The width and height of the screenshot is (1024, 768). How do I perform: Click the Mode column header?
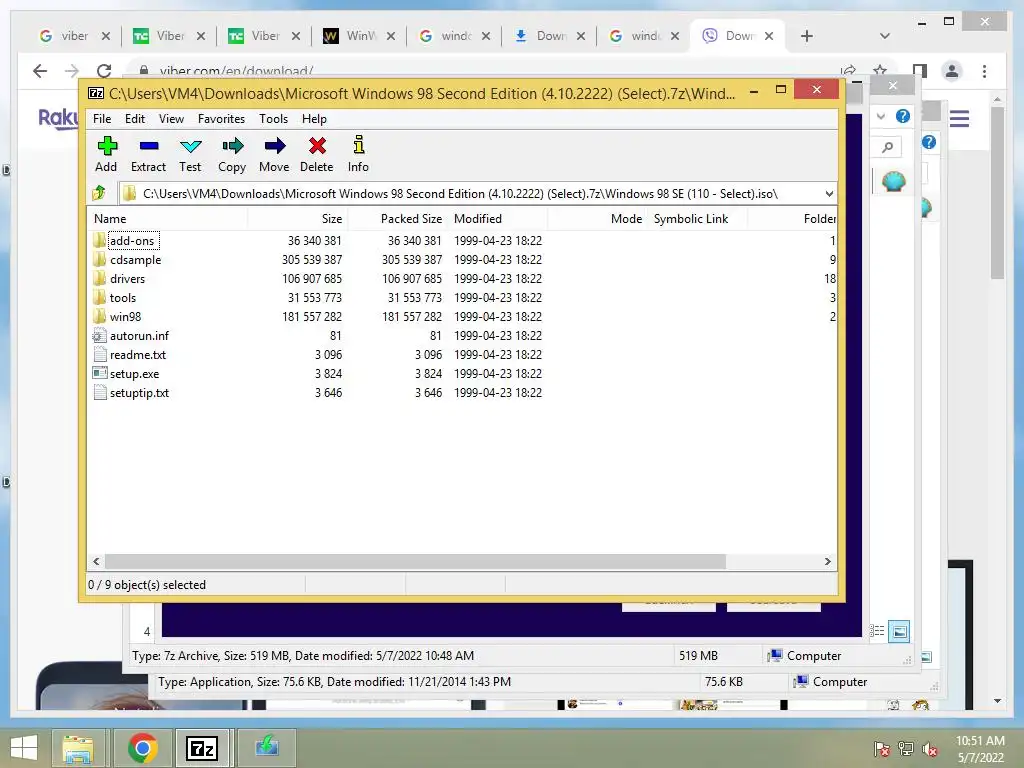click(x=598, y=219)
